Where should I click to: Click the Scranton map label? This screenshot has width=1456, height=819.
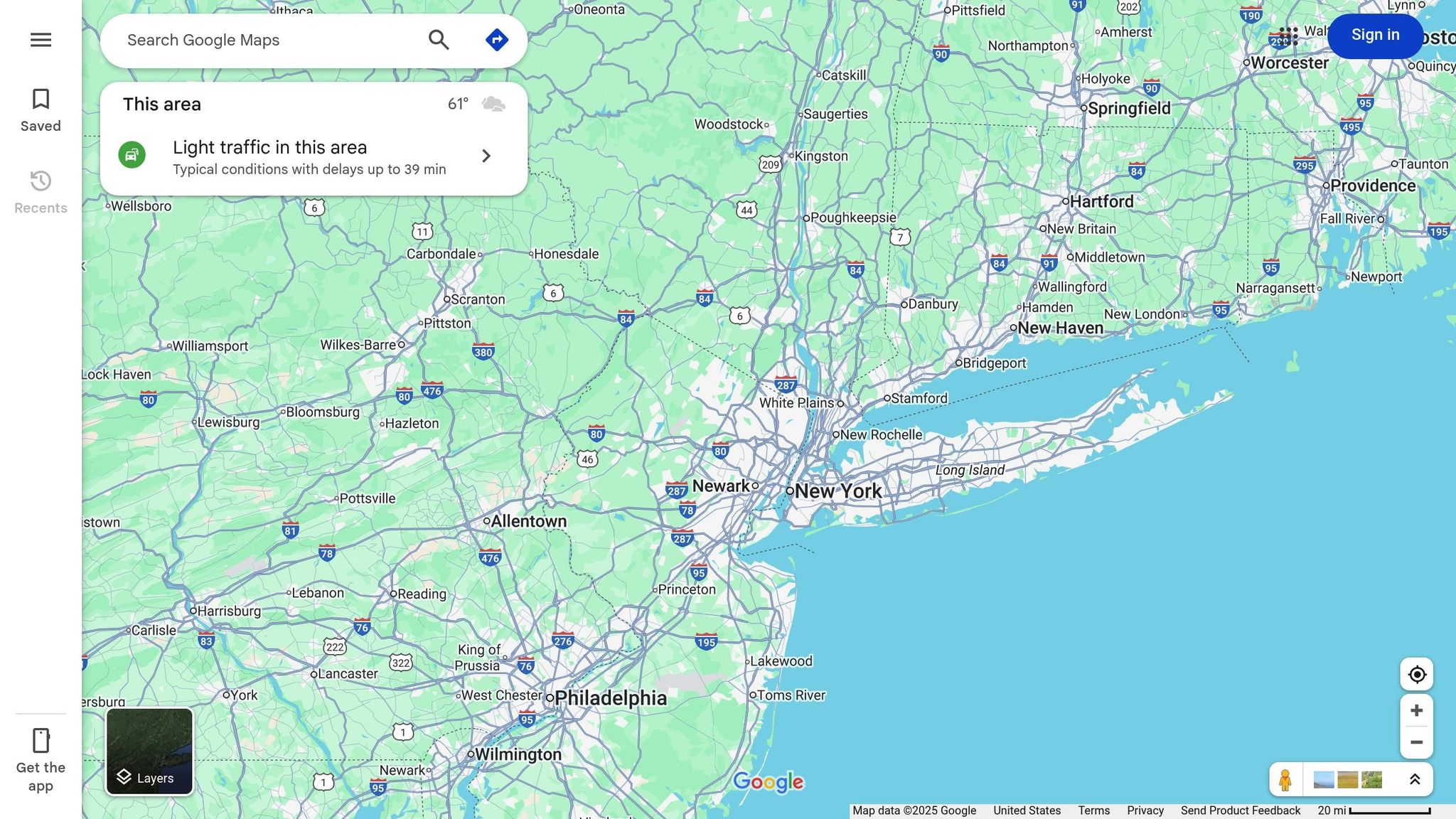click(x=478, y=299)
